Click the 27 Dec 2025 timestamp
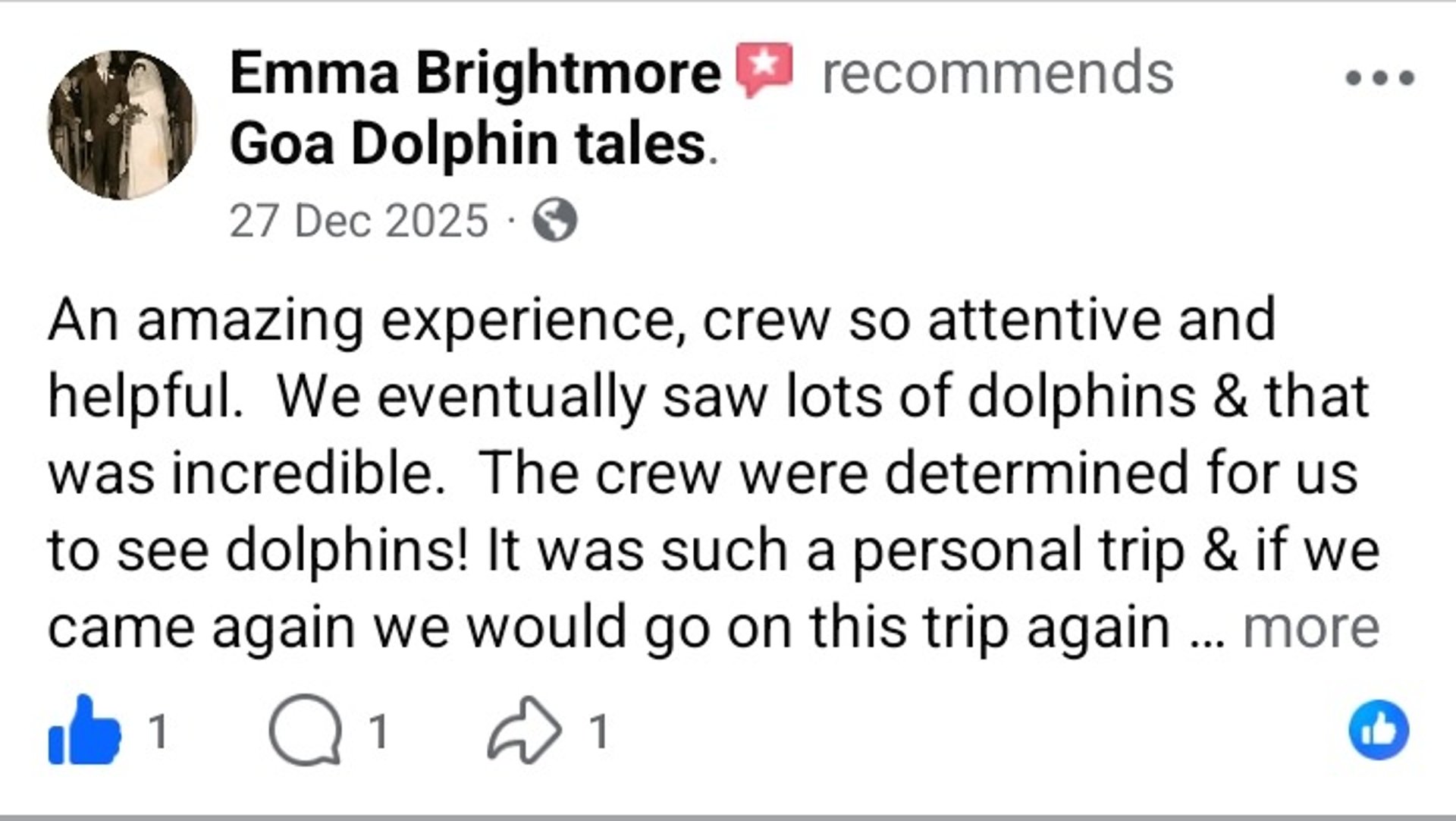Image resolution: width=1456 pixels, height=821 pixels. point(359,221)
